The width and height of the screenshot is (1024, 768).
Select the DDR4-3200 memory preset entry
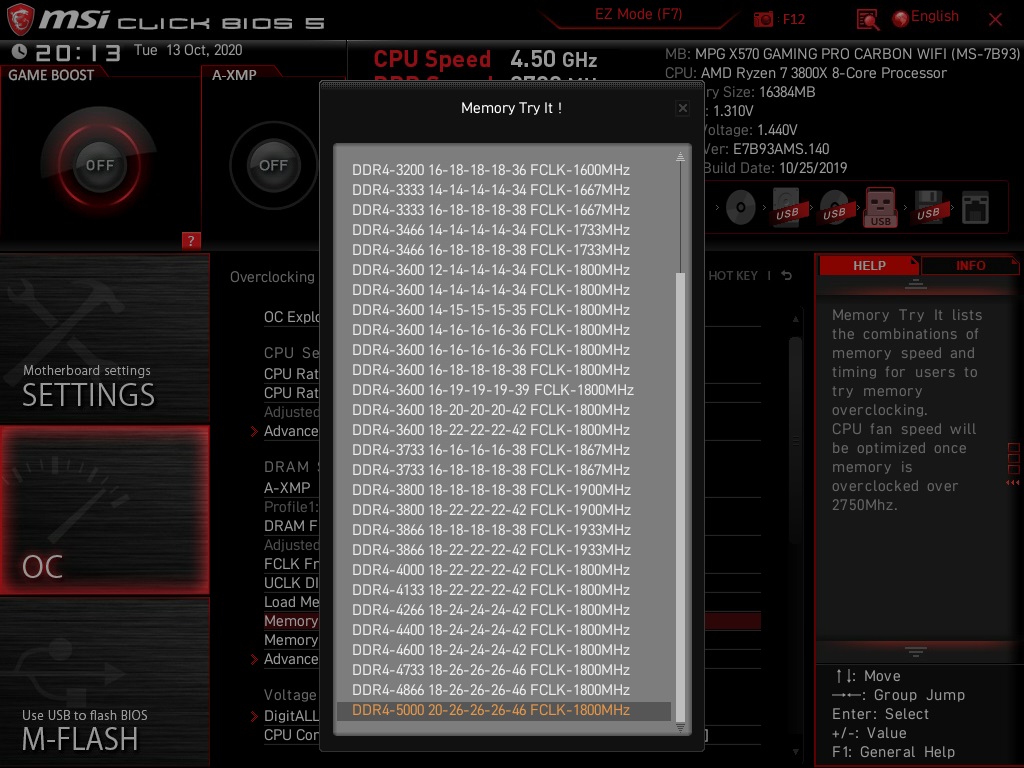(491, 170)
